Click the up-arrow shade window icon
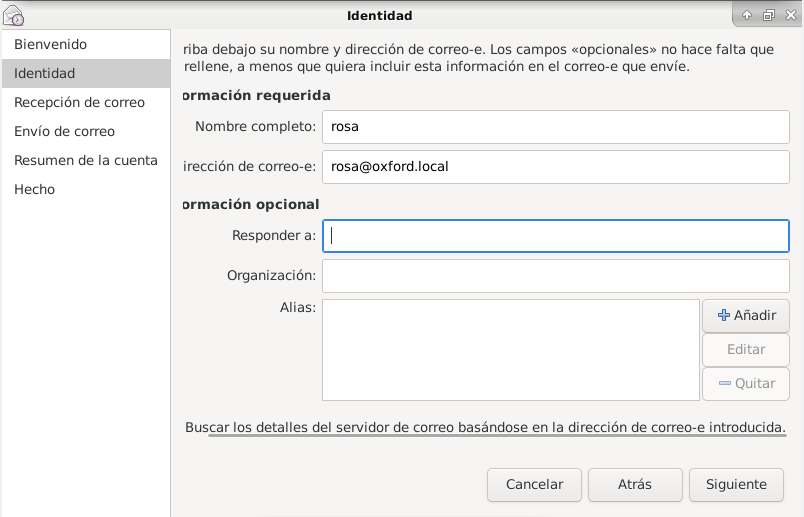 pyautogui.click(x=747, y=15)
